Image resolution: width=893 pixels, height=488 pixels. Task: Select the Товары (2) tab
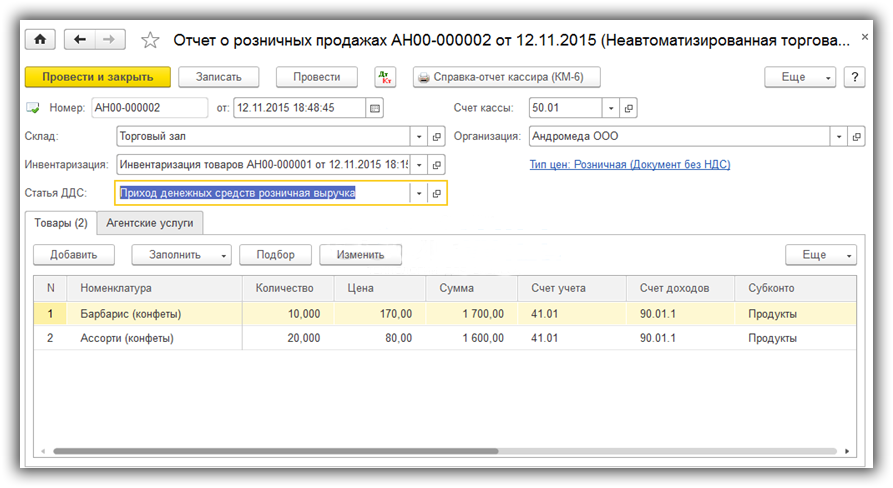[61, 222]
